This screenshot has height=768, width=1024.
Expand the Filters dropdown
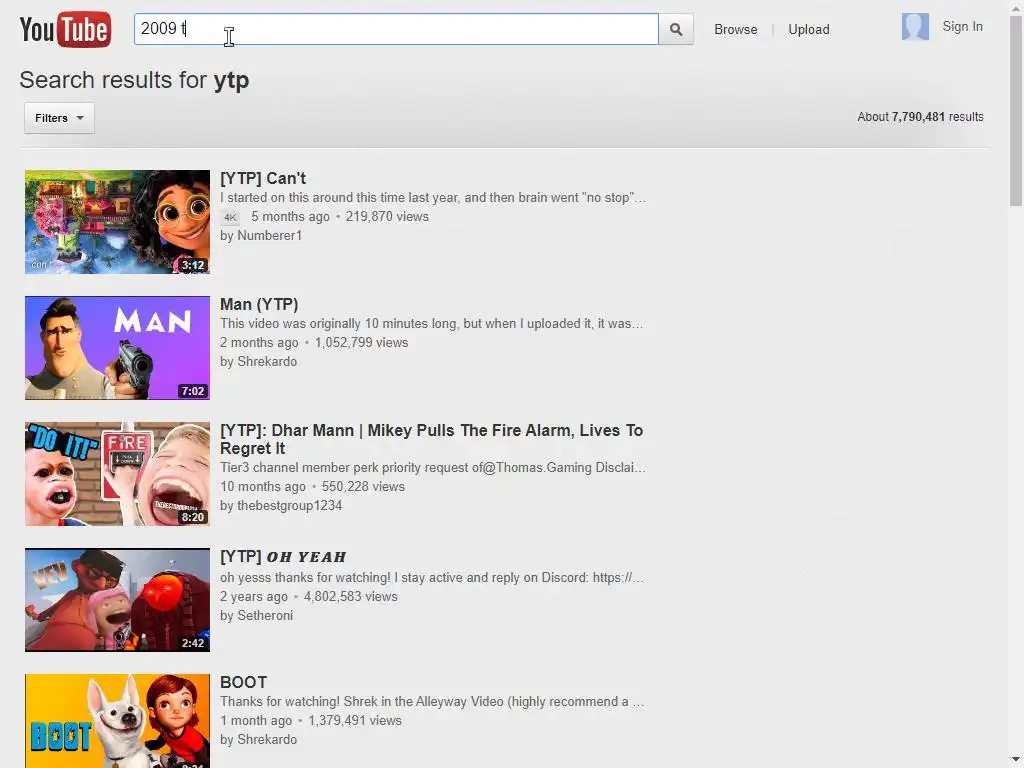[x=59, y=118]
